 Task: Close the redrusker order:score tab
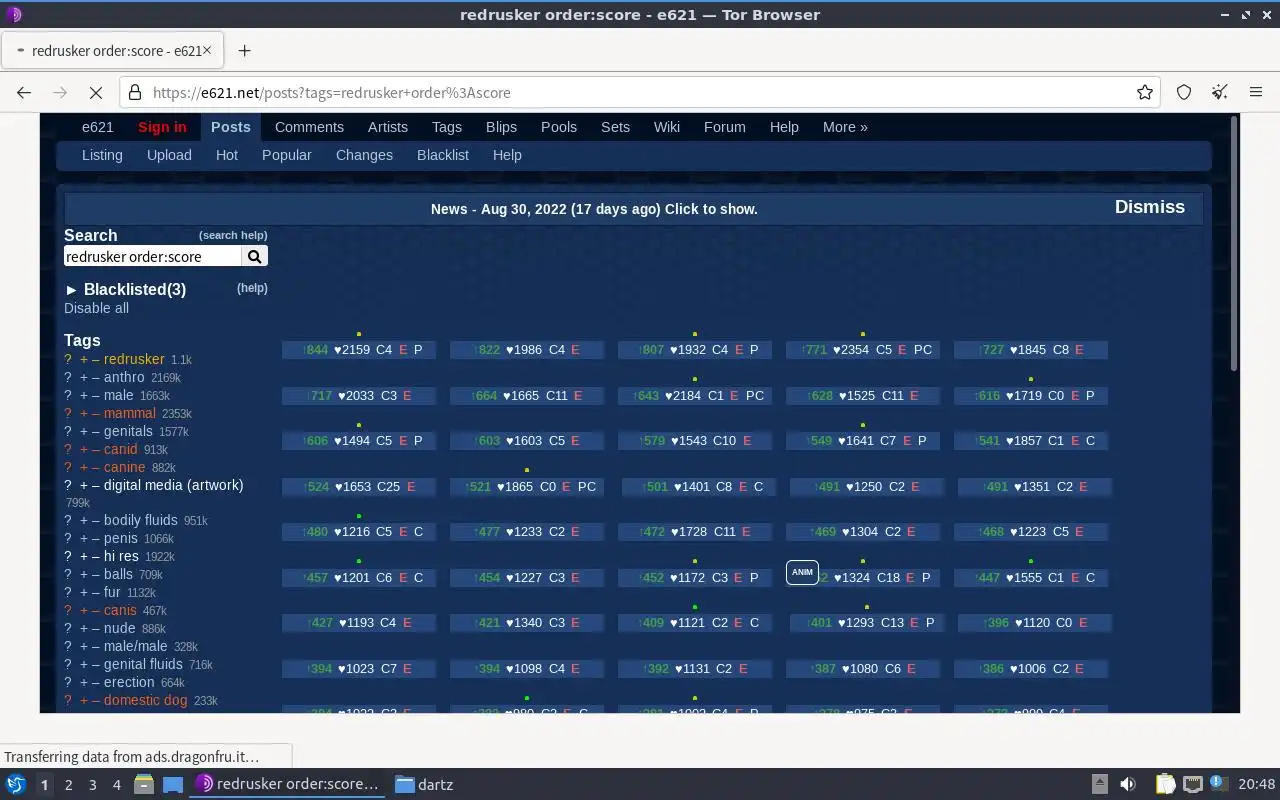click(209, 50)
